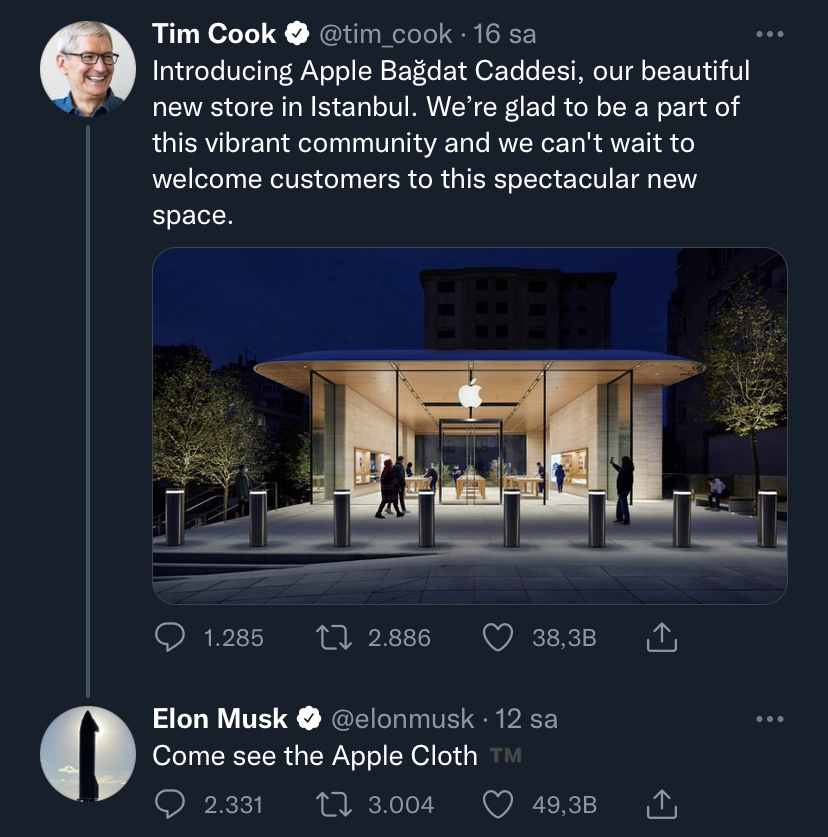Open the 16 sa timestamp link
The image size is (828, 837).
point(504,34)
